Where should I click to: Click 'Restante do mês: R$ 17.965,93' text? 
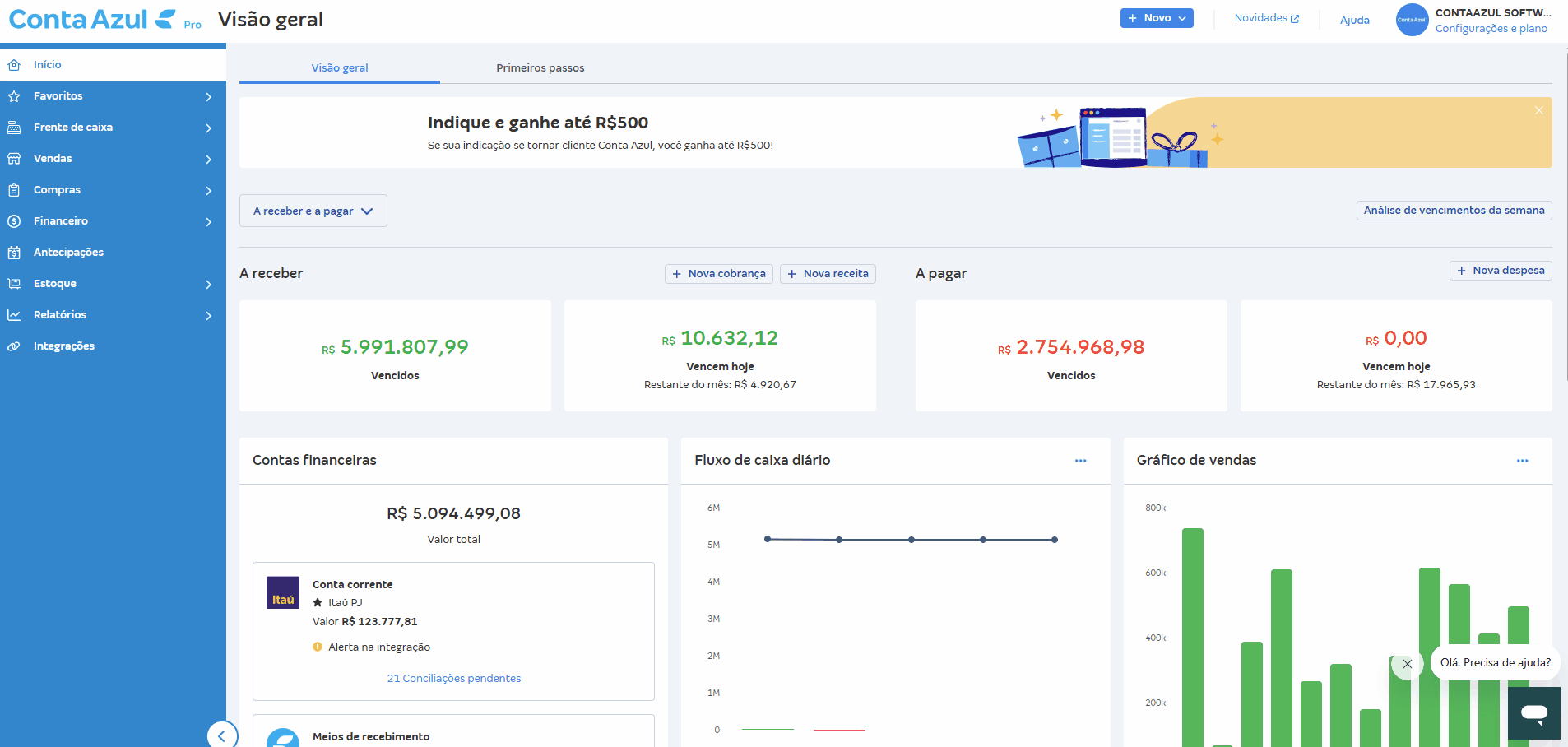pos(1396,385)
